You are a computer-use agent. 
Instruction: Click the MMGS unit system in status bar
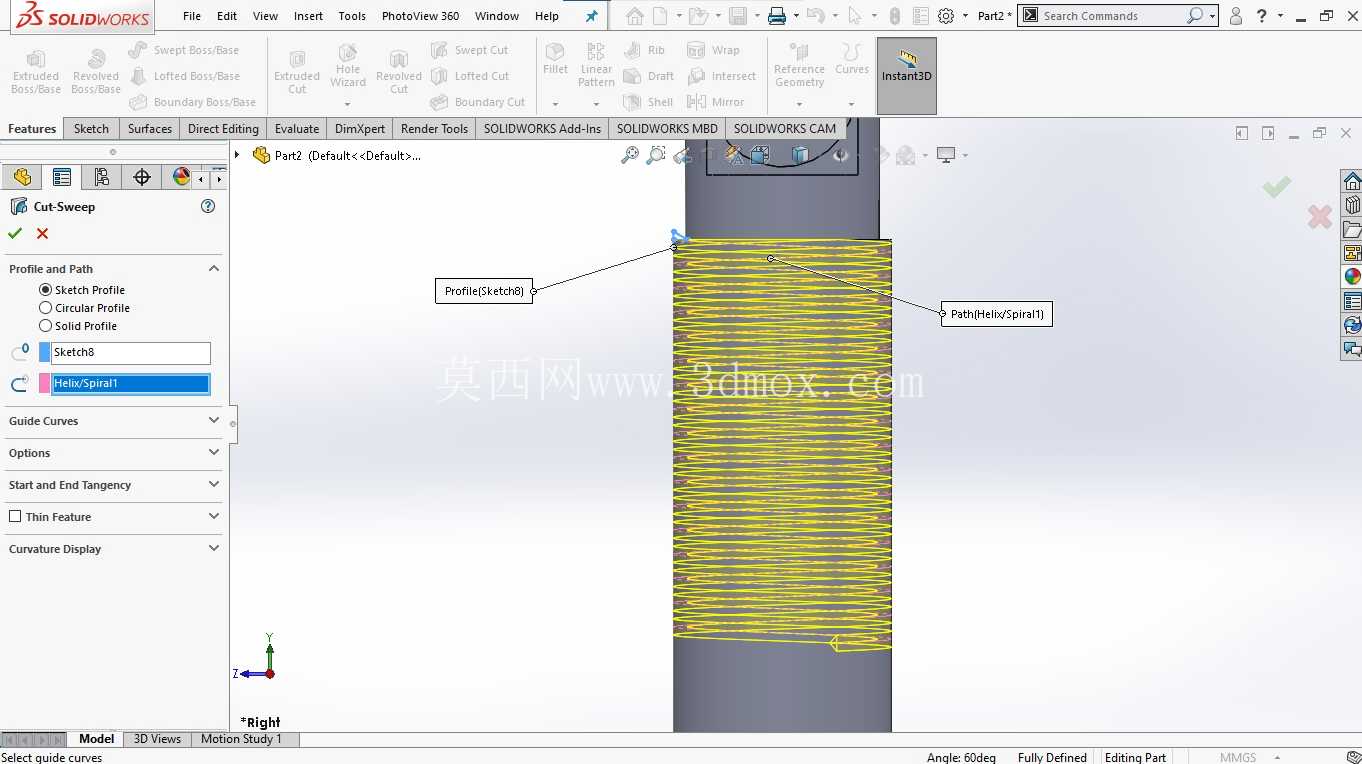(x=1238, y=757)
